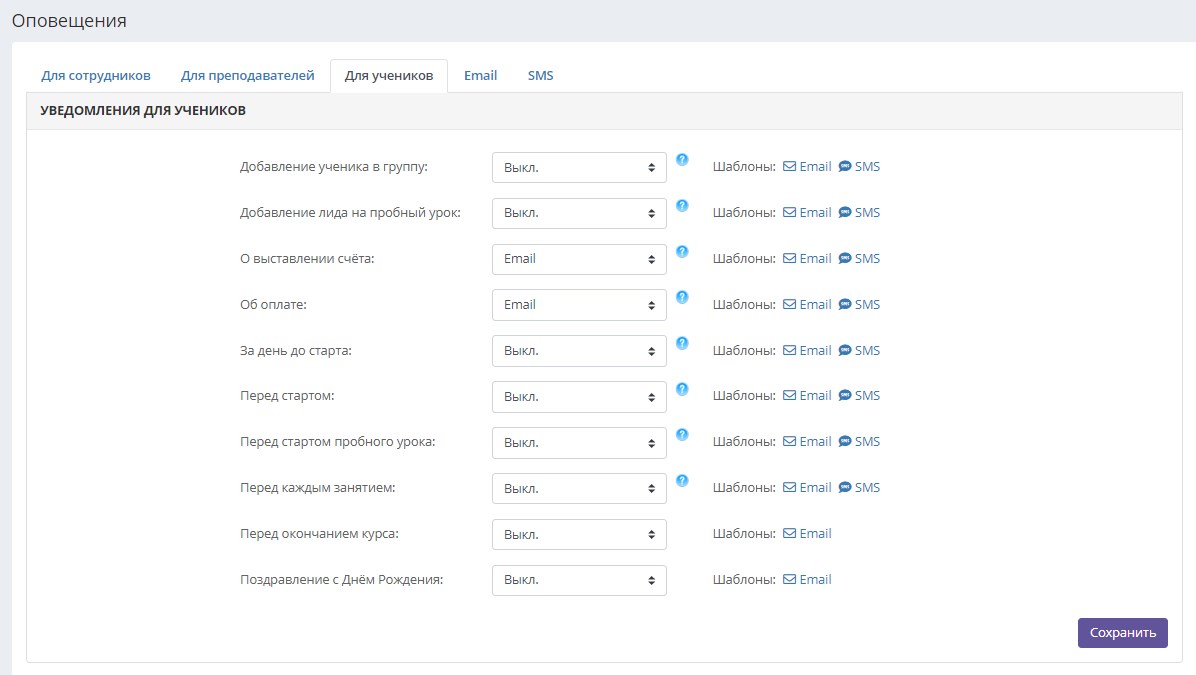This screenshot has height=675, width=1196.
Task: Edit SMS template for Добавление лида на пробный урок
Action: 860,213
